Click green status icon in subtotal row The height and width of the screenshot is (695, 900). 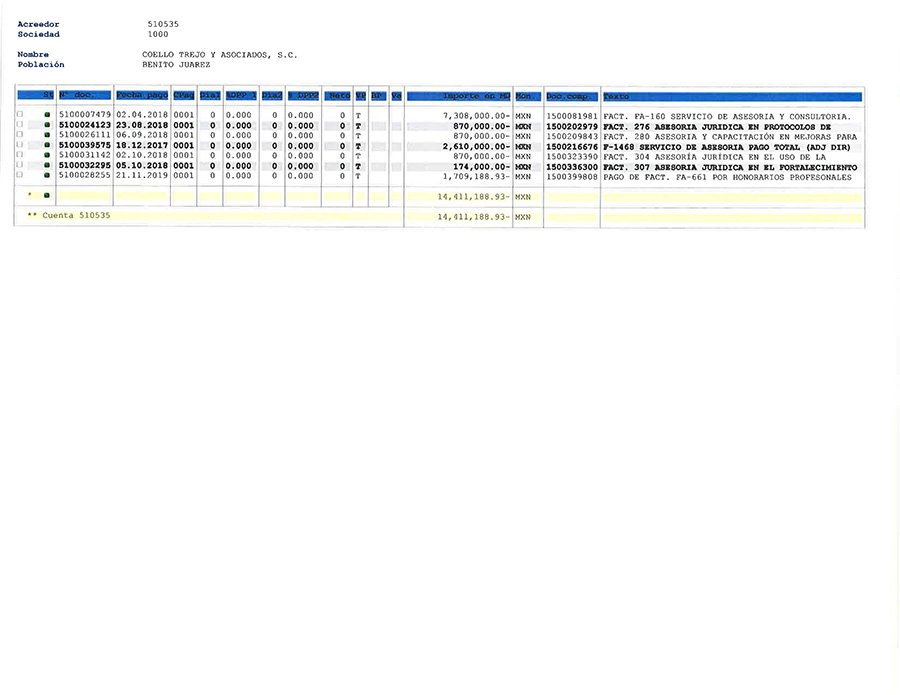click(47, 197)
